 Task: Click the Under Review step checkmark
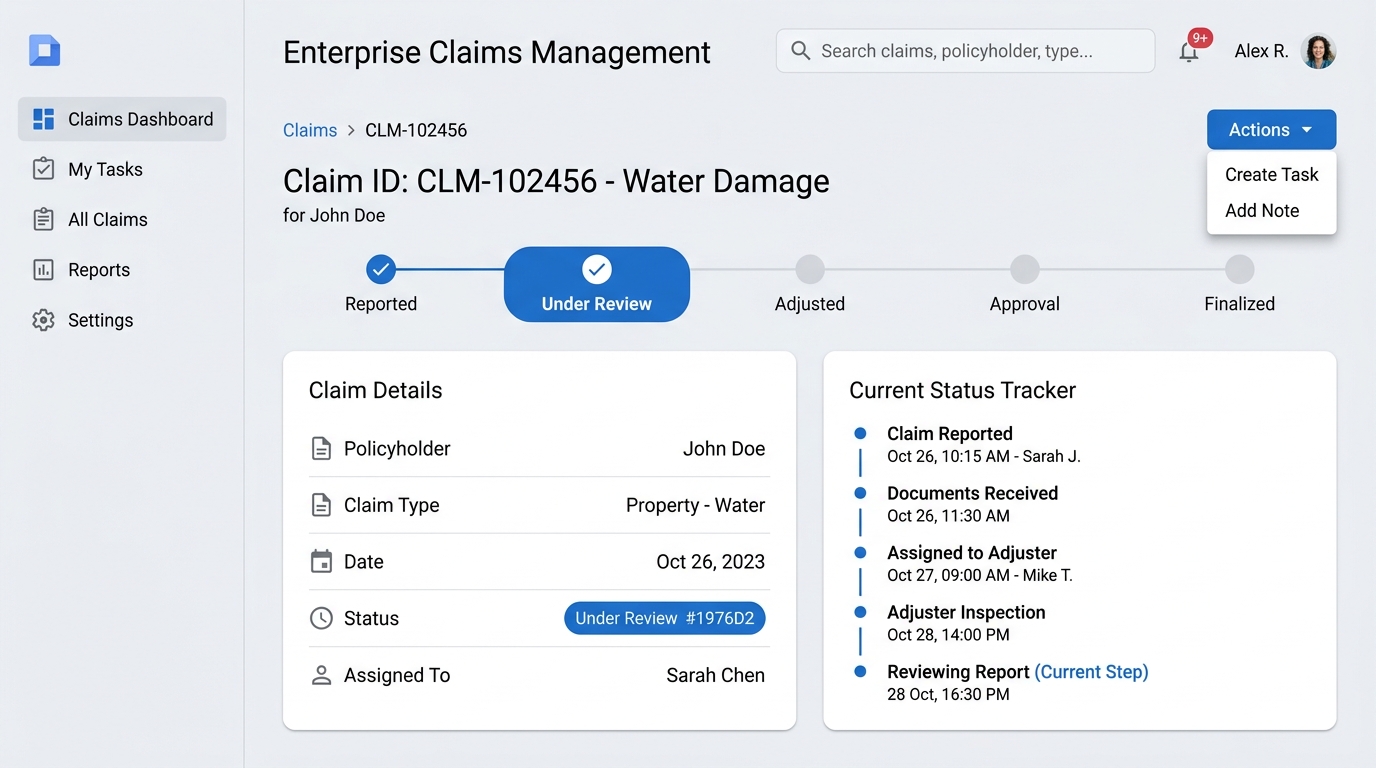[597, 269]
